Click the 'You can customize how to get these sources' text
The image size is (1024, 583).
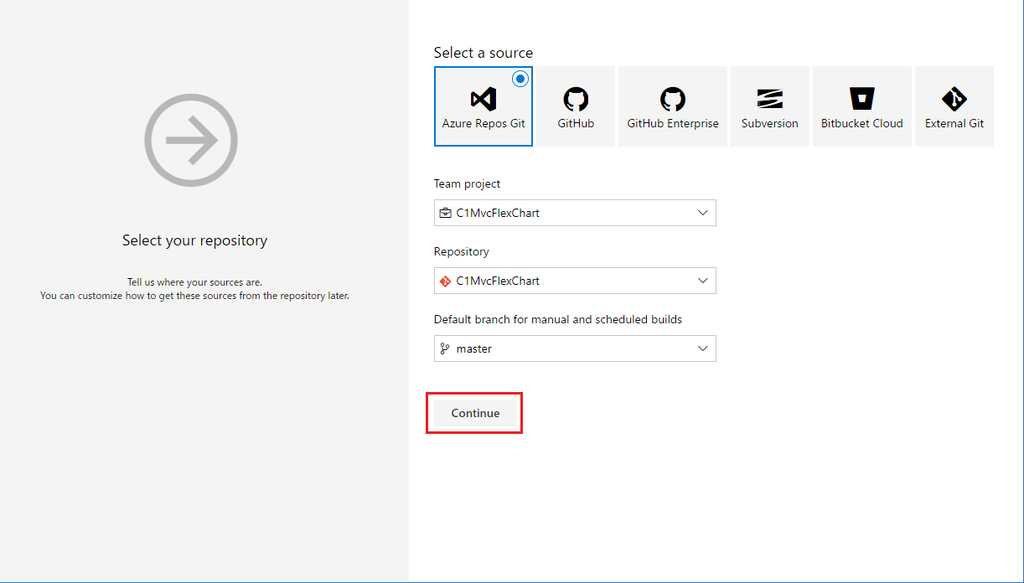coord(195,296)
